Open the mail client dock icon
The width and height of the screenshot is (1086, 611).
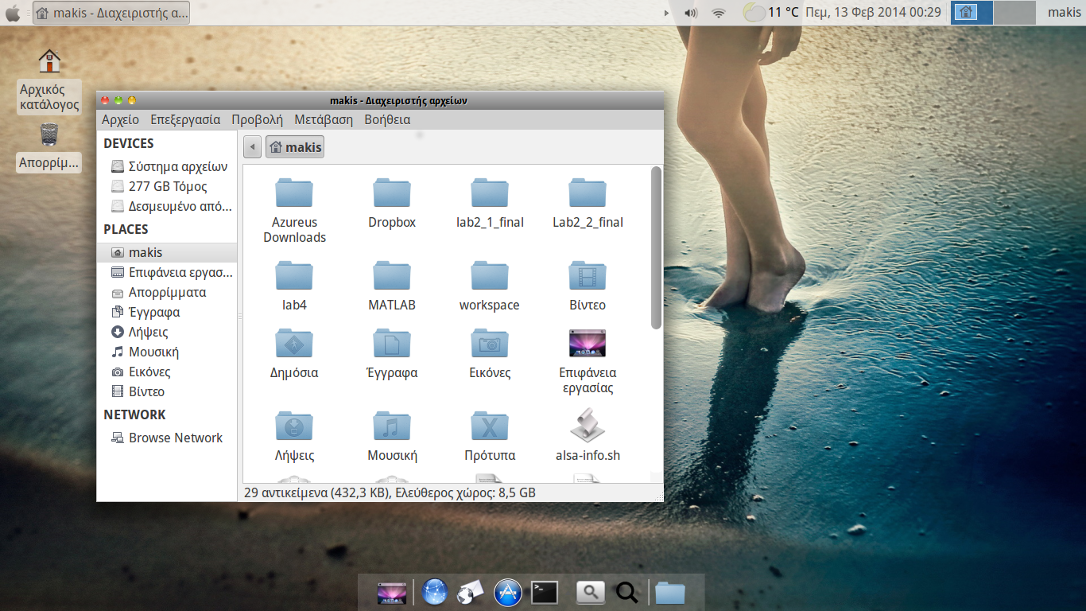(x=470, y=592)
